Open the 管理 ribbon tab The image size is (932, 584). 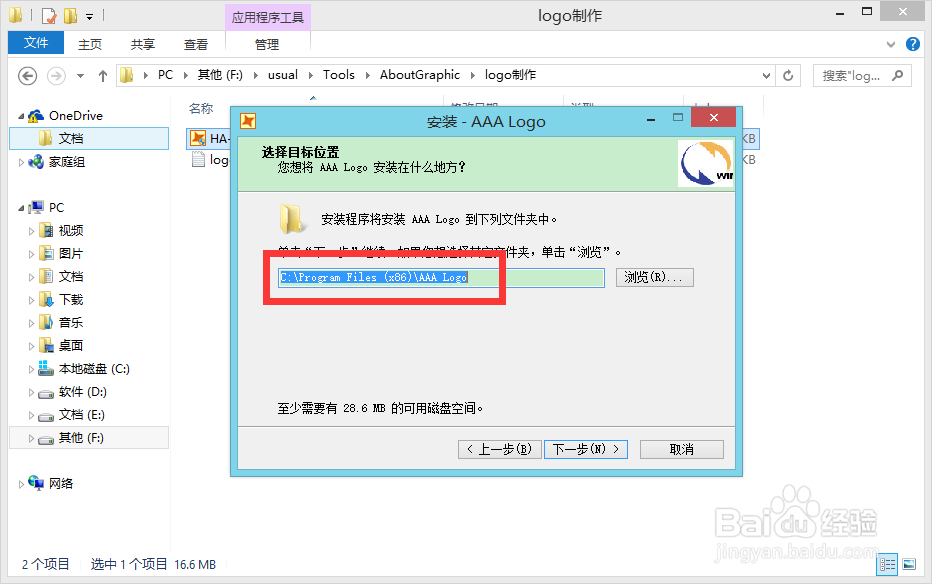(267, 44)
